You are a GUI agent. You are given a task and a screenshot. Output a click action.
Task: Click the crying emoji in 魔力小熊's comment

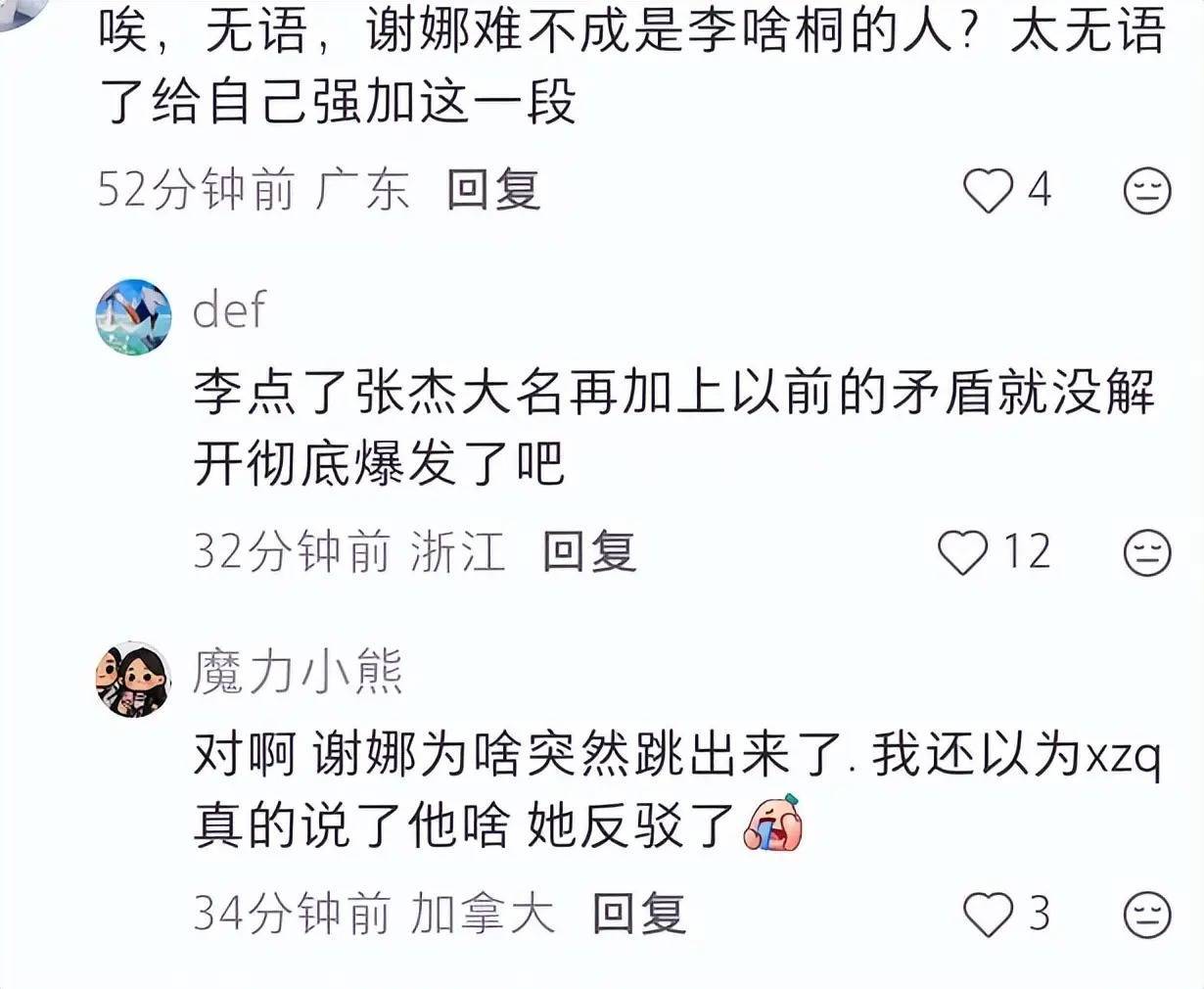pos(772,823)
